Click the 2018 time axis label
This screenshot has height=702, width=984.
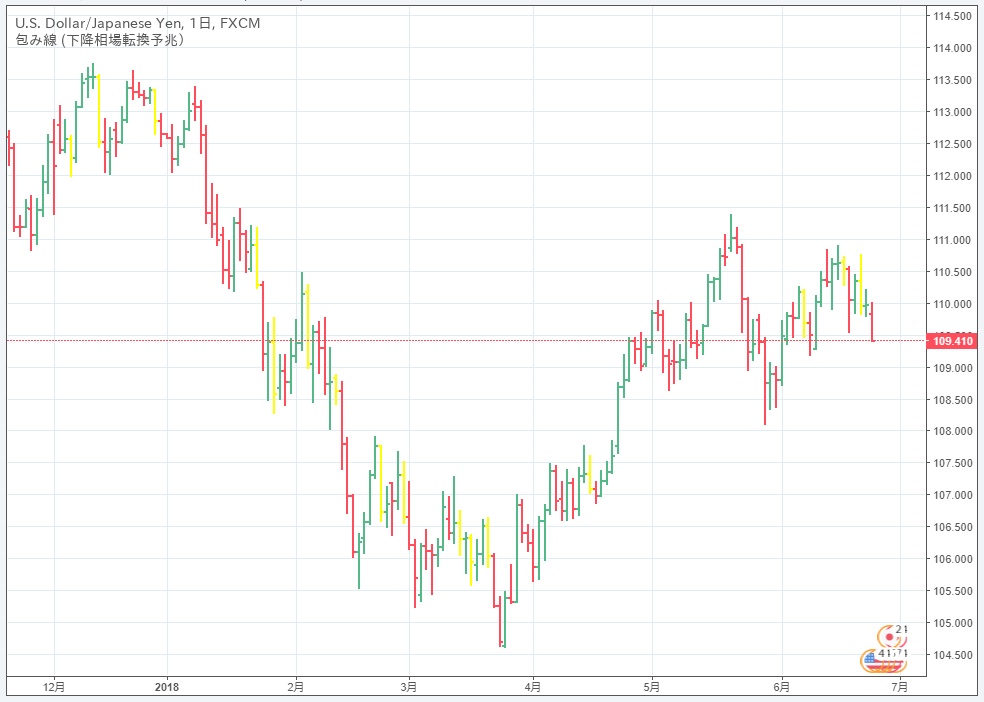point(167,687)
